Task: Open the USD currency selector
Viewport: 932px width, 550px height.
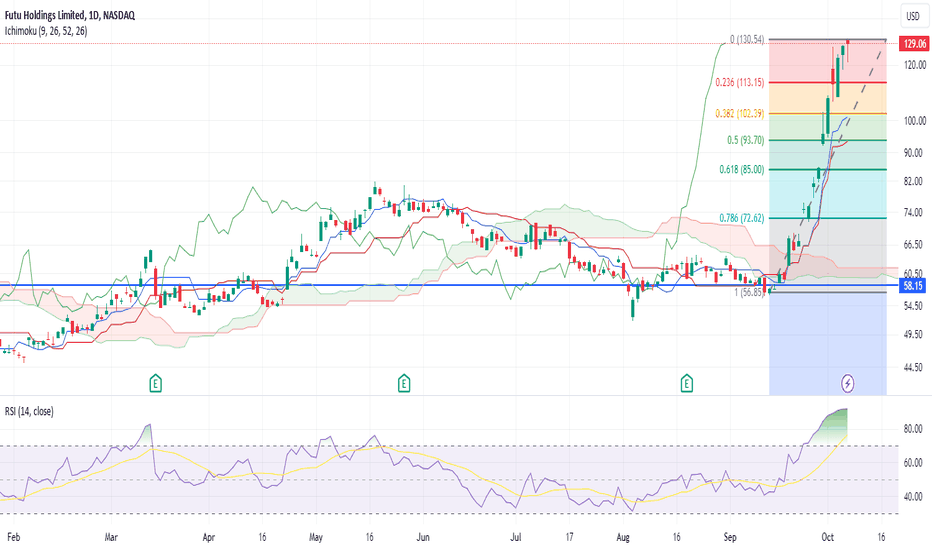Action: pos(913,16)
